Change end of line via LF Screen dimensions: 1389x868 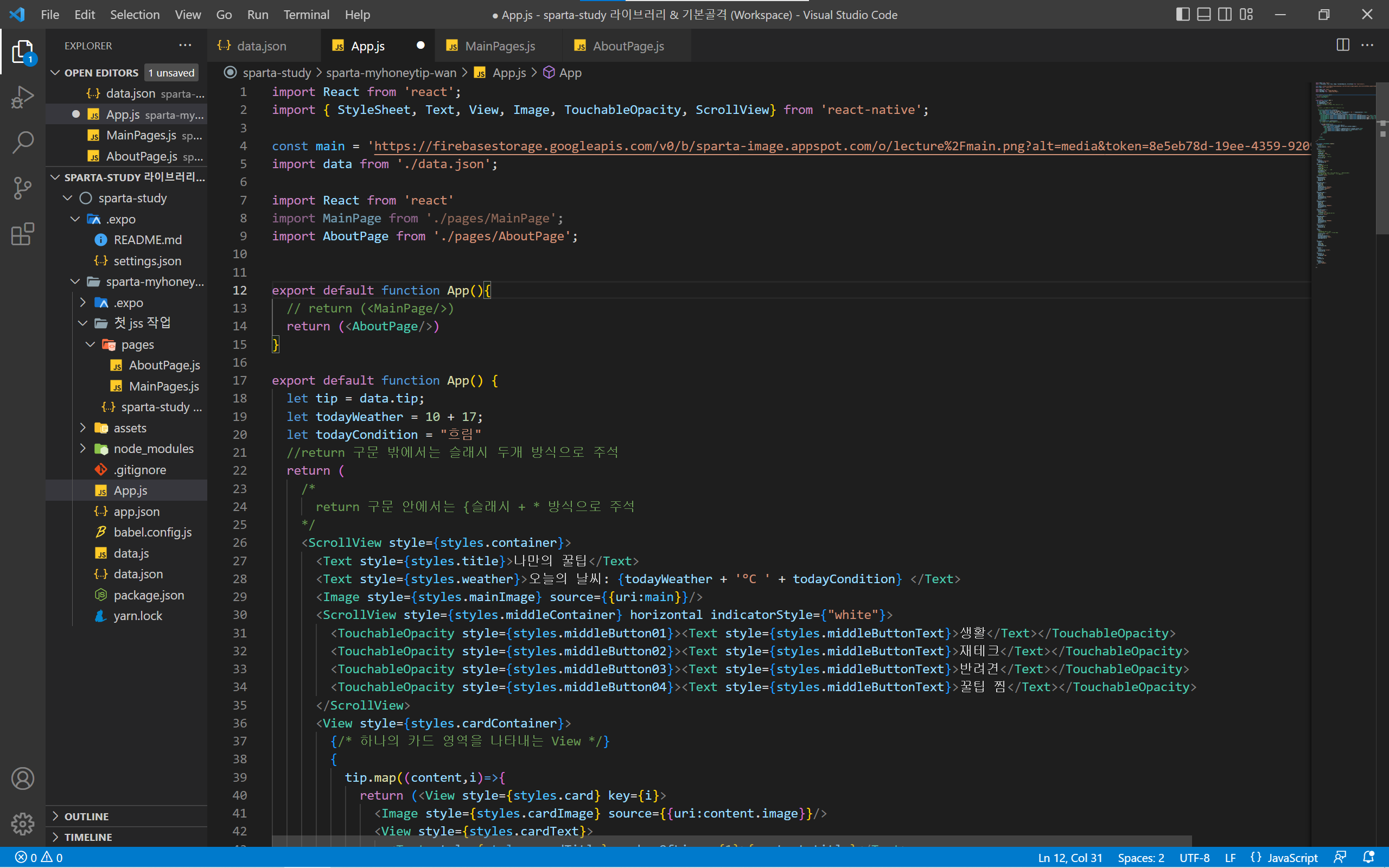pyautogui.click(x=1230, y=858)
